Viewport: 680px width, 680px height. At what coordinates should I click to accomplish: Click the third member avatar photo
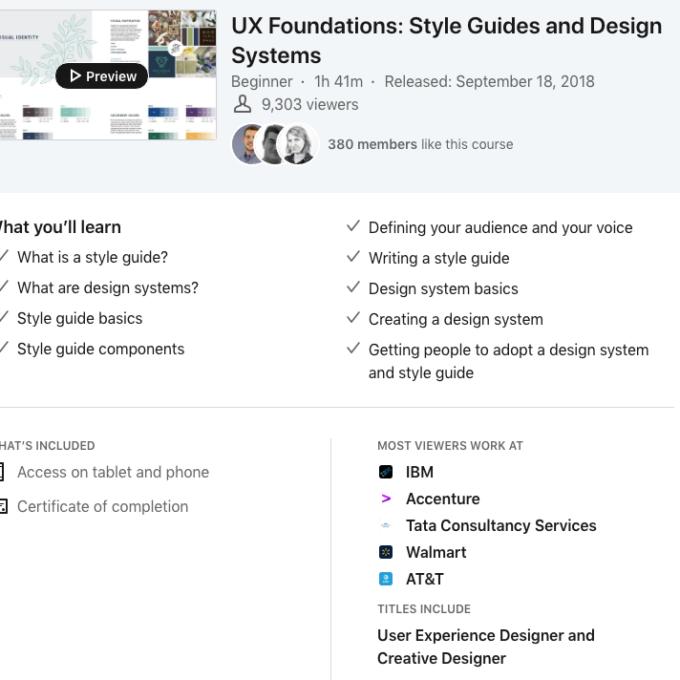298,144
